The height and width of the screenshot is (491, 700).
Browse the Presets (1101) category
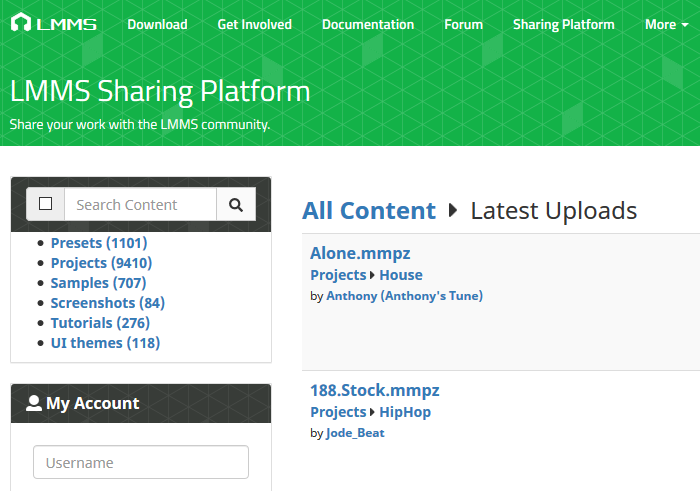99,243
